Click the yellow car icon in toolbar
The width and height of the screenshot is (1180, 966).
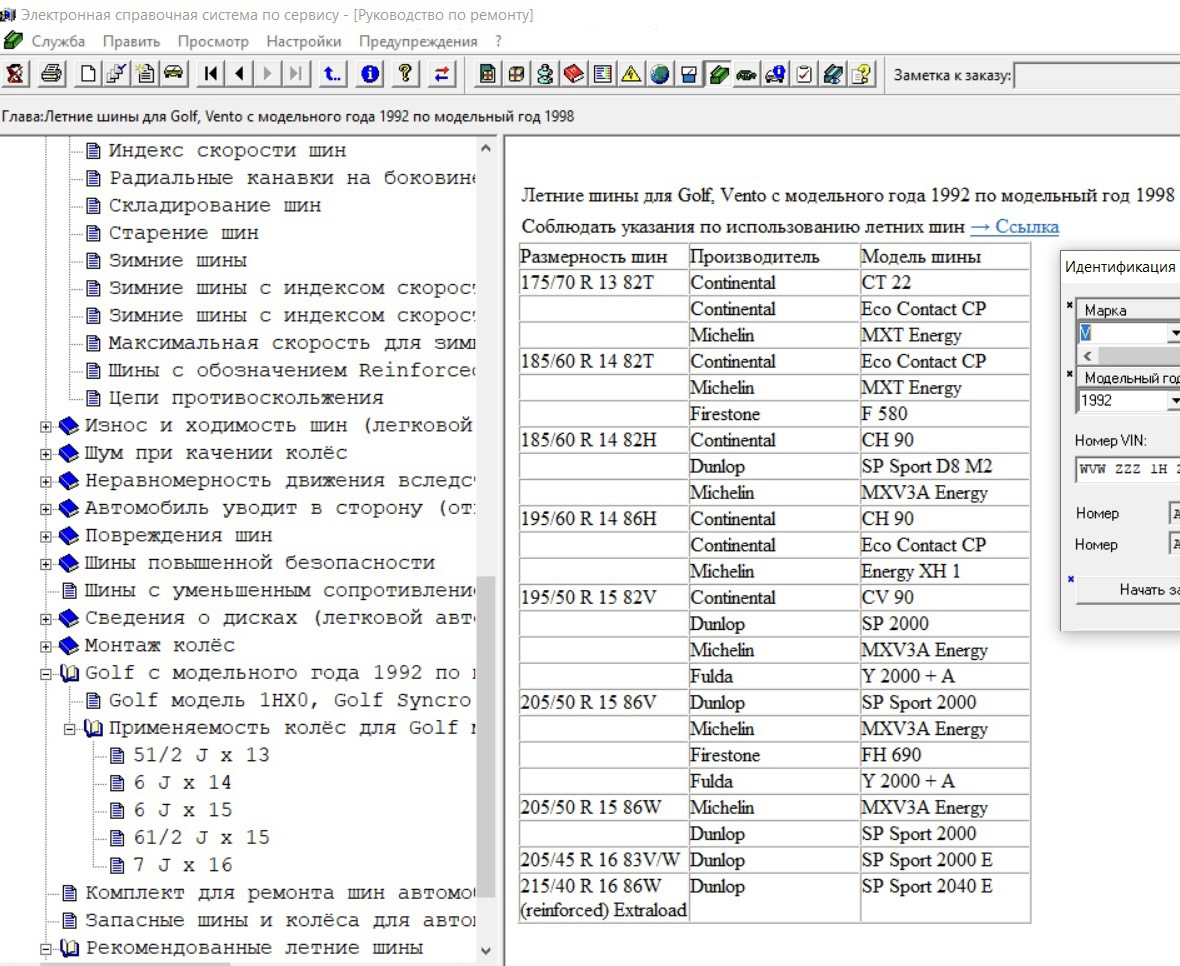coord(173,74)
